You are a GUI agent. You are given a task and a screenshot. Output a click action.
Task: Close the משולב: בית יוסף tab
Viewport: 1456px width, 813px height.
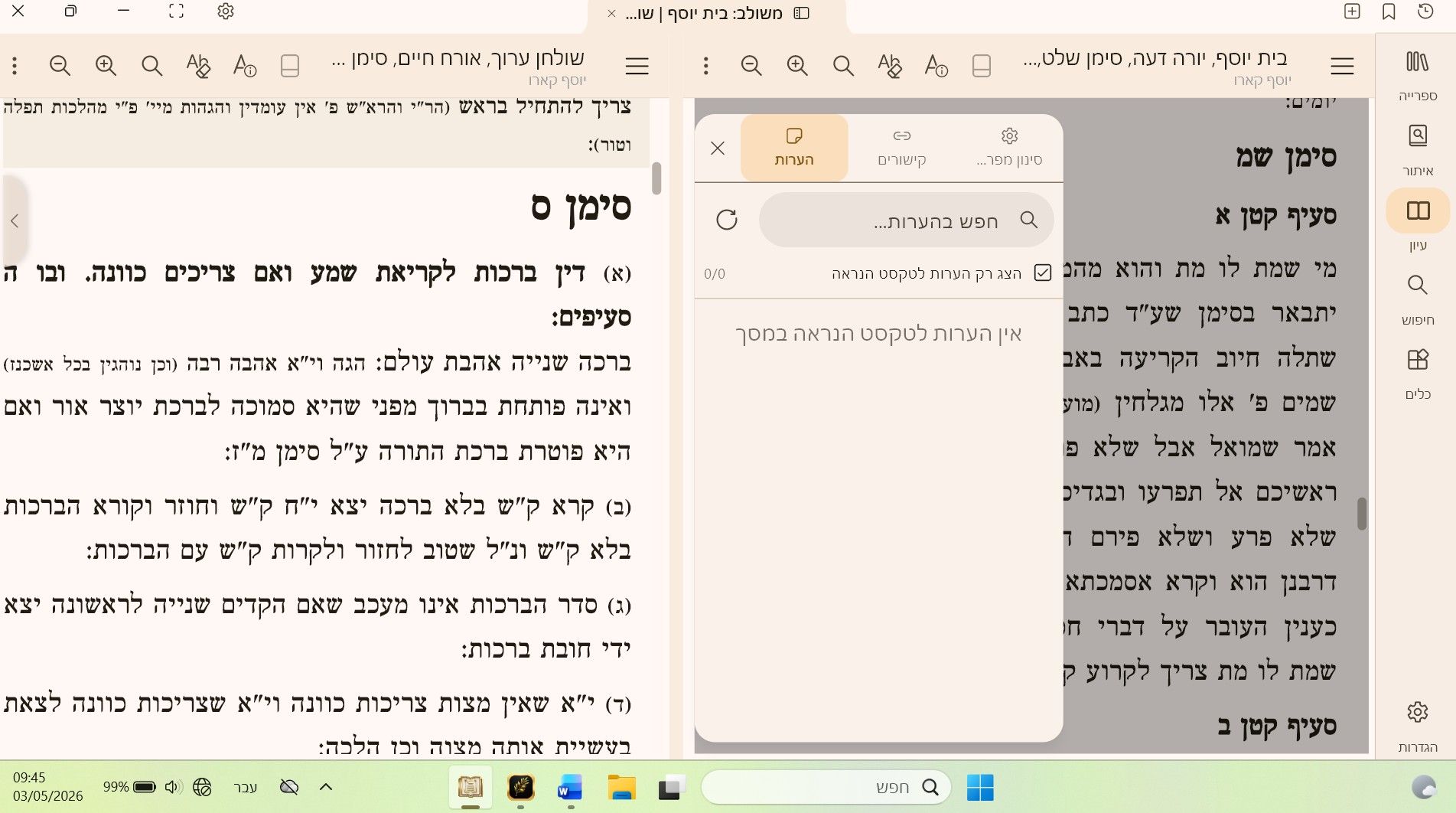point(611,14)
